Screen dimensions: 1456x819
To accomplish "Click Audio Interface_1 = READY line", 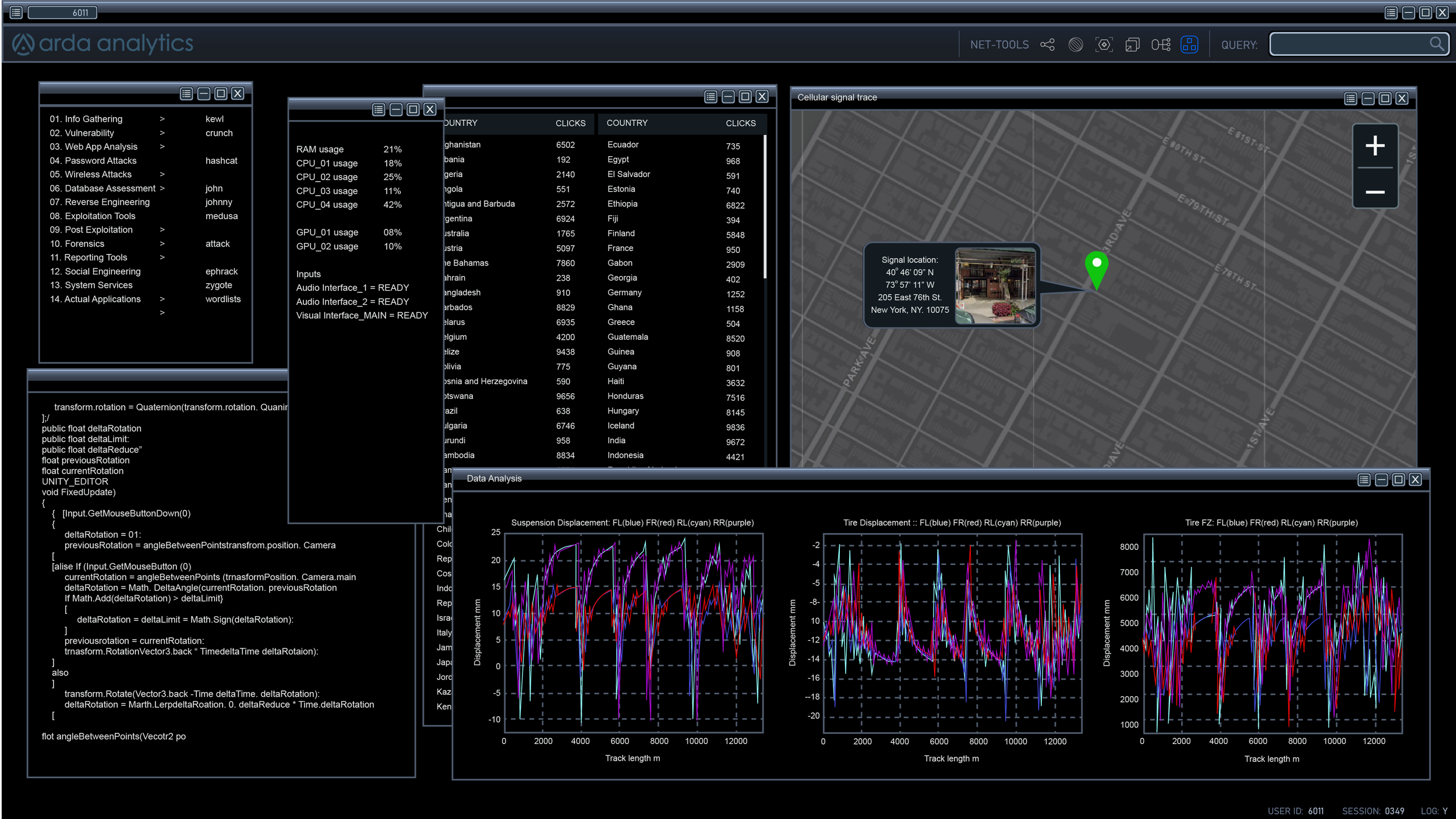I will [352, 288].
